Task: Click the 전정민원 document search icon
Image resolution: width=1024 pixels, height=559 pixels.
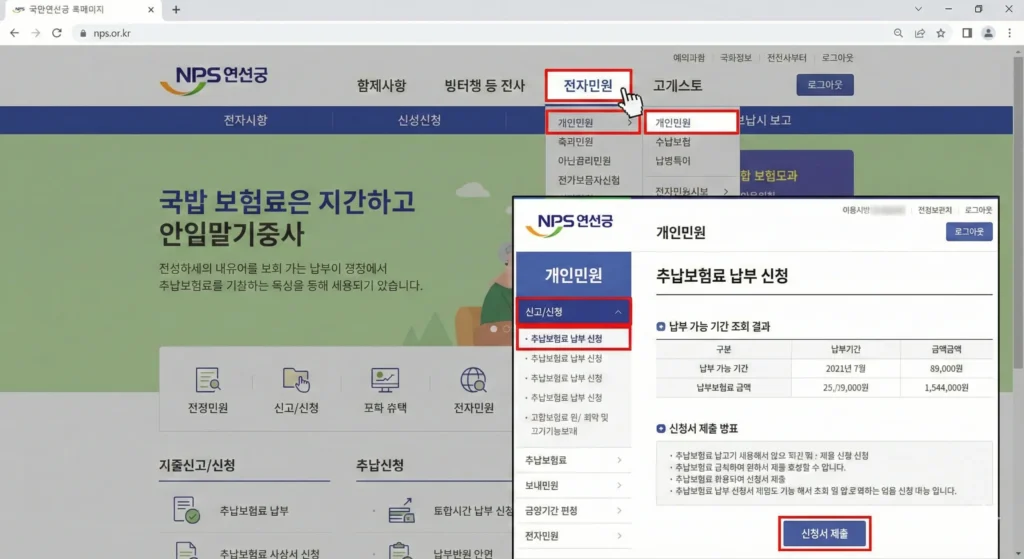Action: (x=208, y=380)
